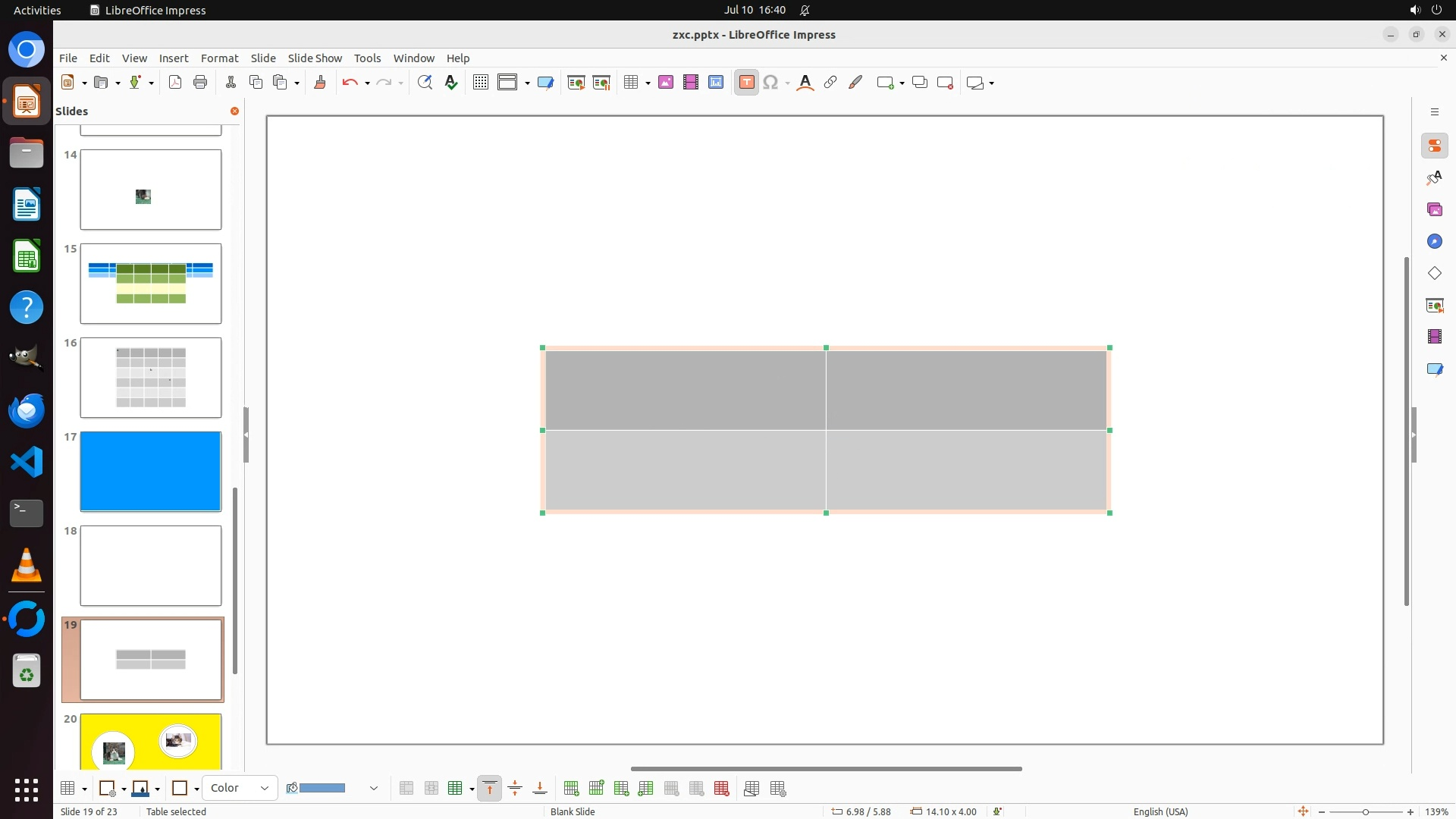This screenshot has height=819, width=1456.
Task: Toggle Align Top cell alignment
Action: (490, 789)
